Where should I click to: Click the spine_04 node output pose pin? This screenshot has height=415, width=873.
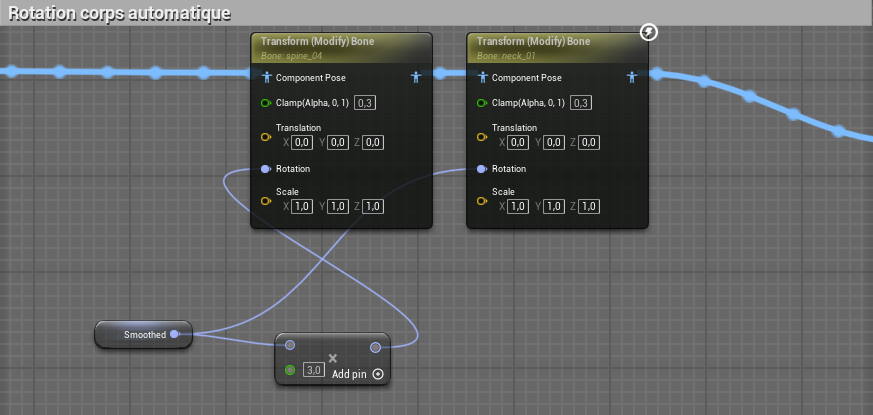coord(416,77)
